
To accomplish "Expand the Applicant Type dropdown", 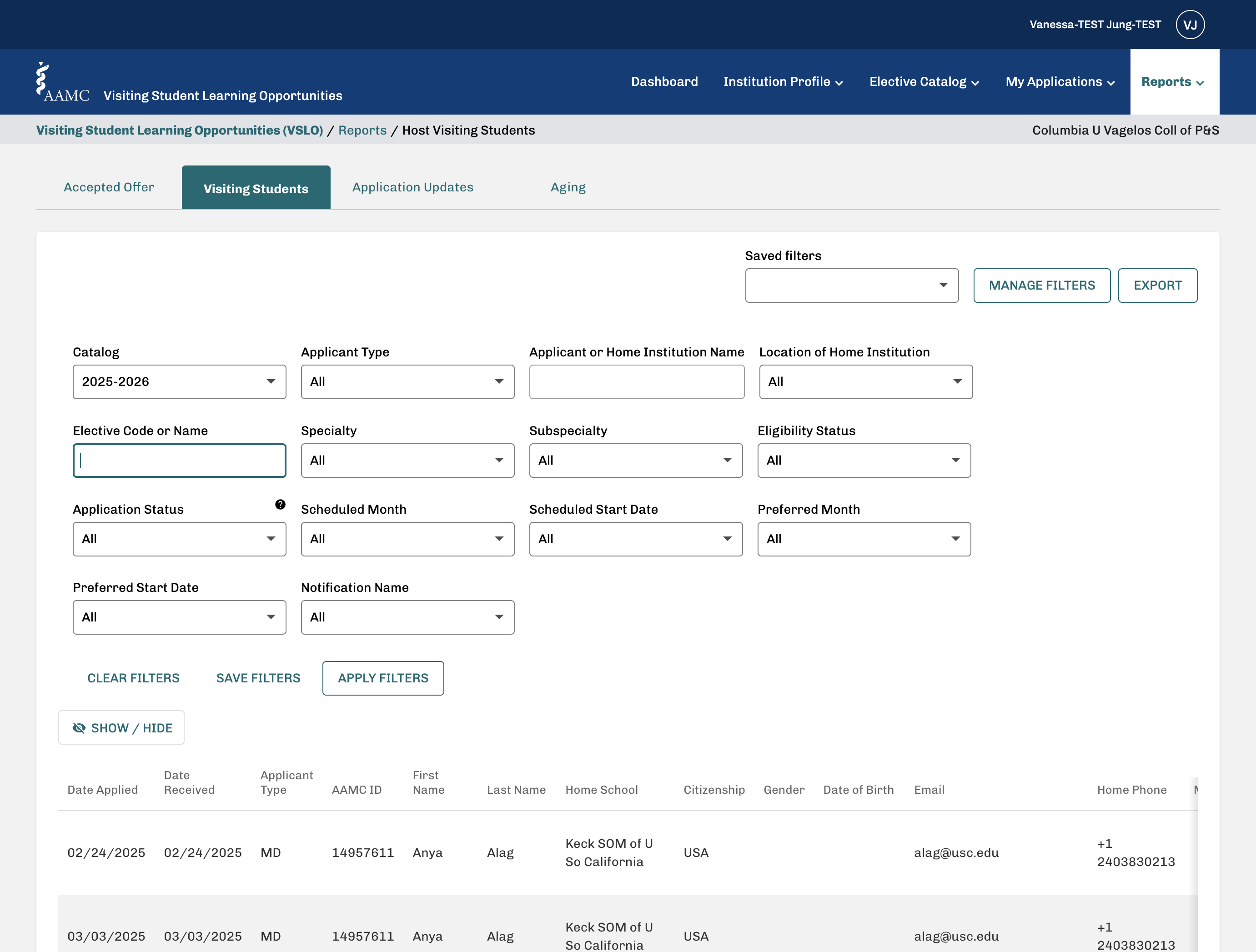I will coord(408,381).
